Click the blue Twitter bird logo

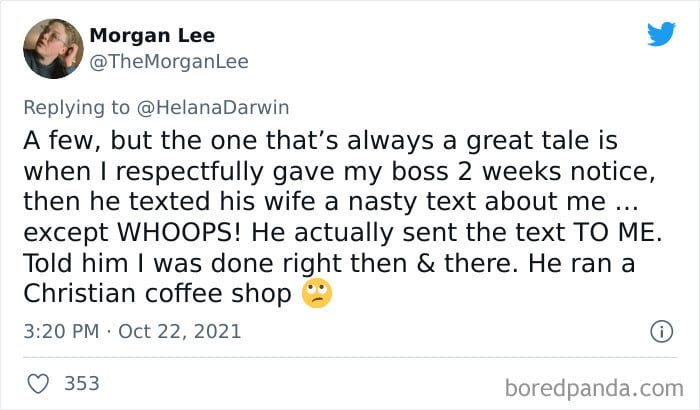661,33
